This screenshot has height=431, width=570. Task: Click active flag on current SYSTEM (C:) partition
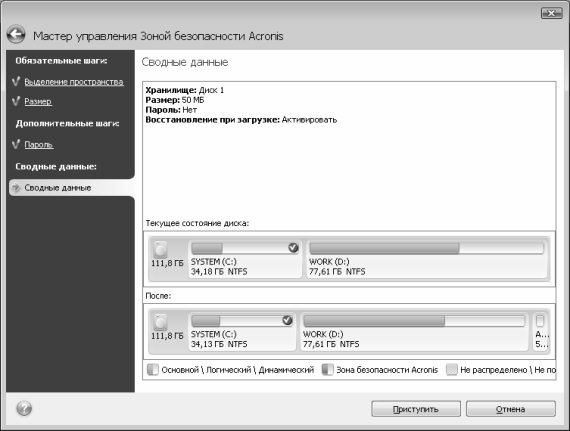293,248
